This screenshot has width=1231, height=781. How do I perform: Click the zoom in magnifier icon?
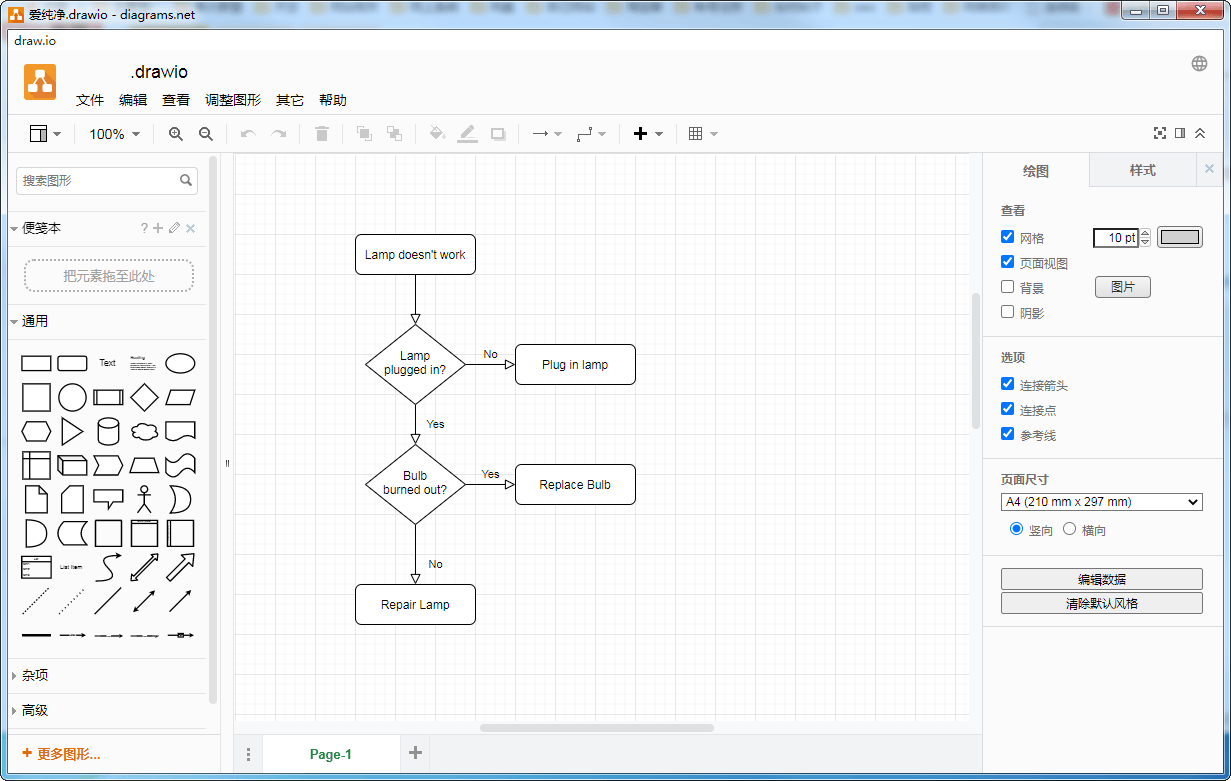click(x=176, y=134)
